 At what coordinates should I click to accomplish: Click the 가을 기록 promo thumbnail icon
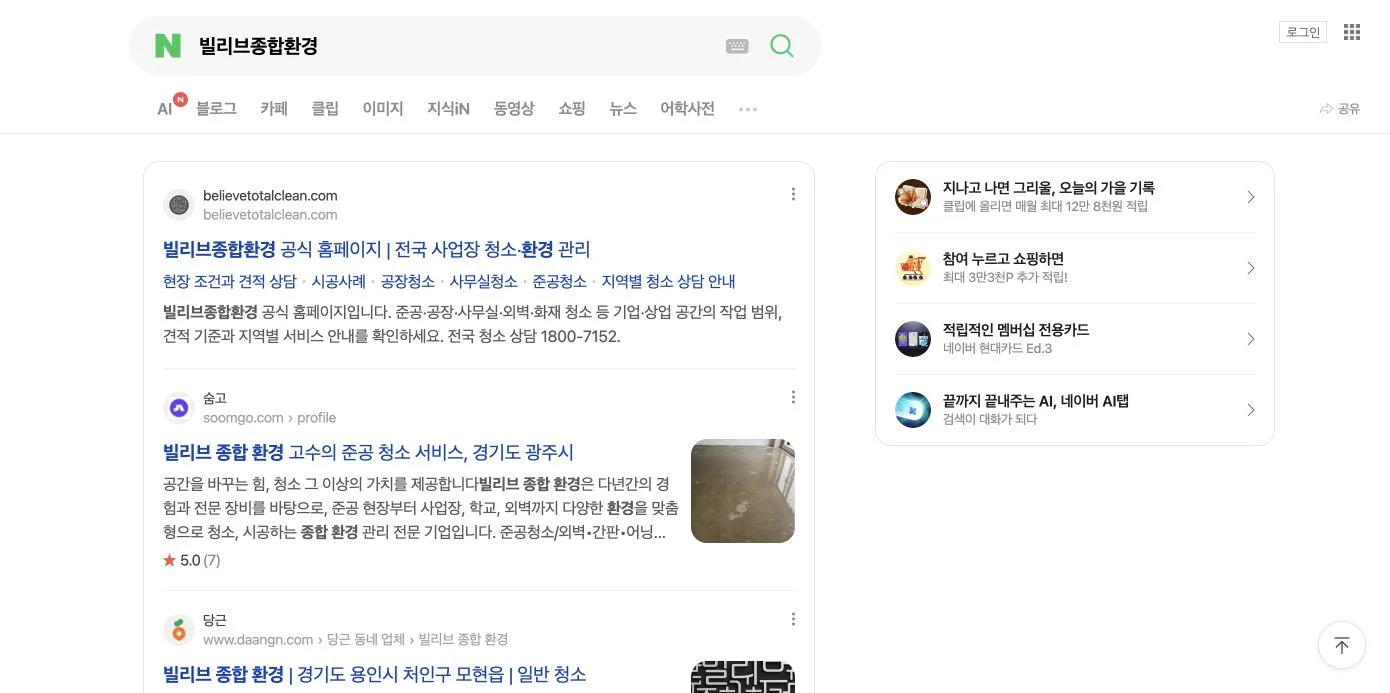click(913, 197)
